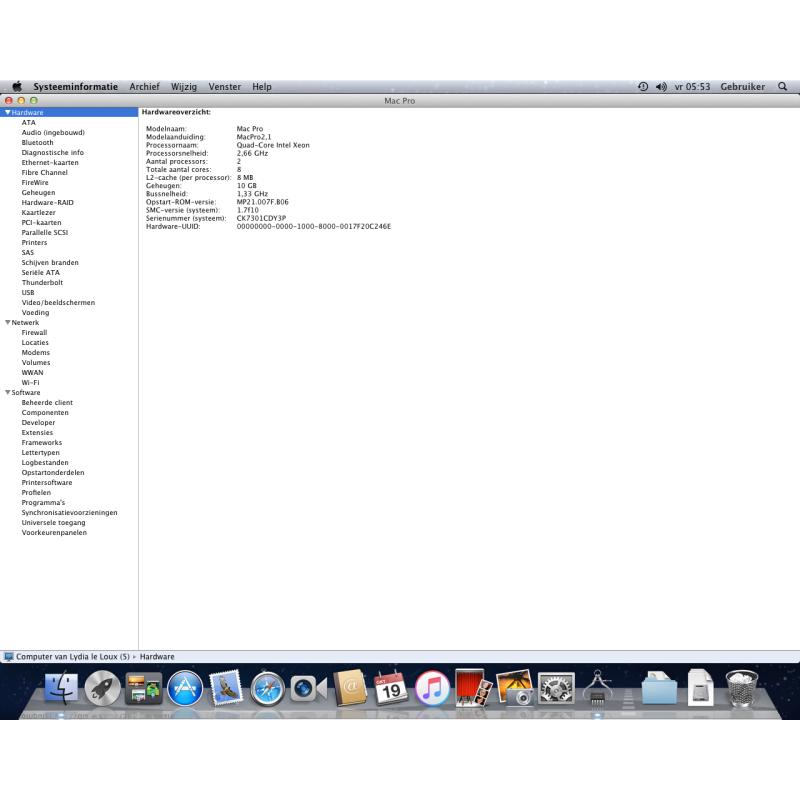Open the Apple menu
Screen dimensions: 800x800
pos(17,86)
